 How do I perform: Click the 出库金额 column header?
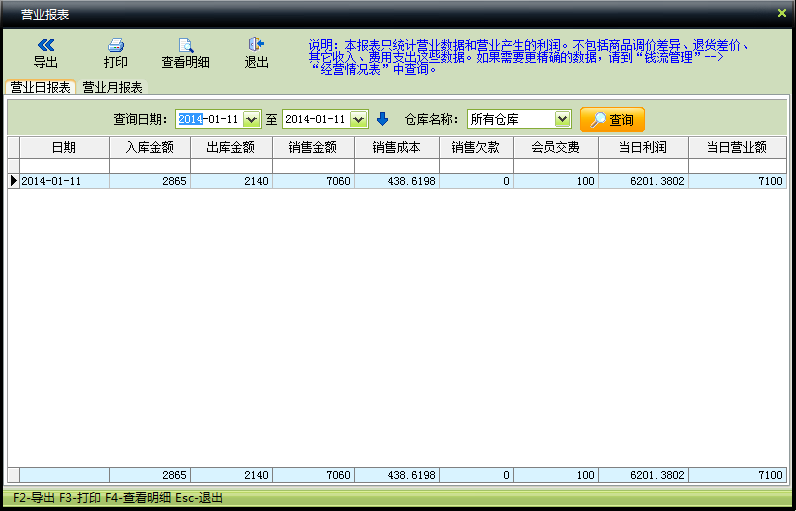[231, 148]
